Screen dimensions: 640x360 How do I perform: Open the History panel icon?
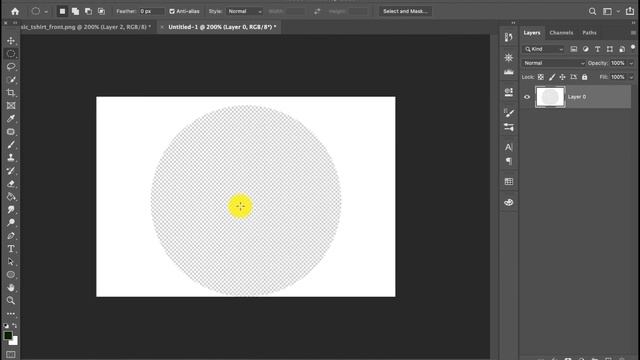coord(509,38)
